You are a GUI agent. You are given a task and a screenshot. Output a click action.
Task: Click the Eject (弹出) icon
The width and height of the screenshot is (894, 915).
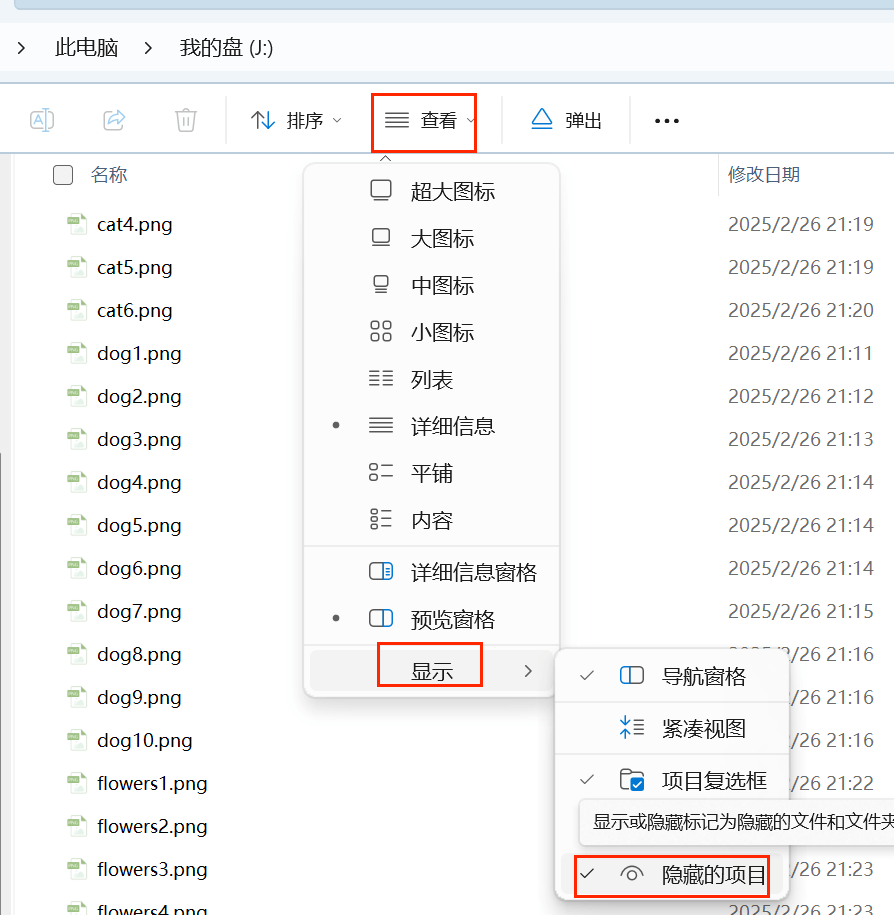tap(541, 119)
